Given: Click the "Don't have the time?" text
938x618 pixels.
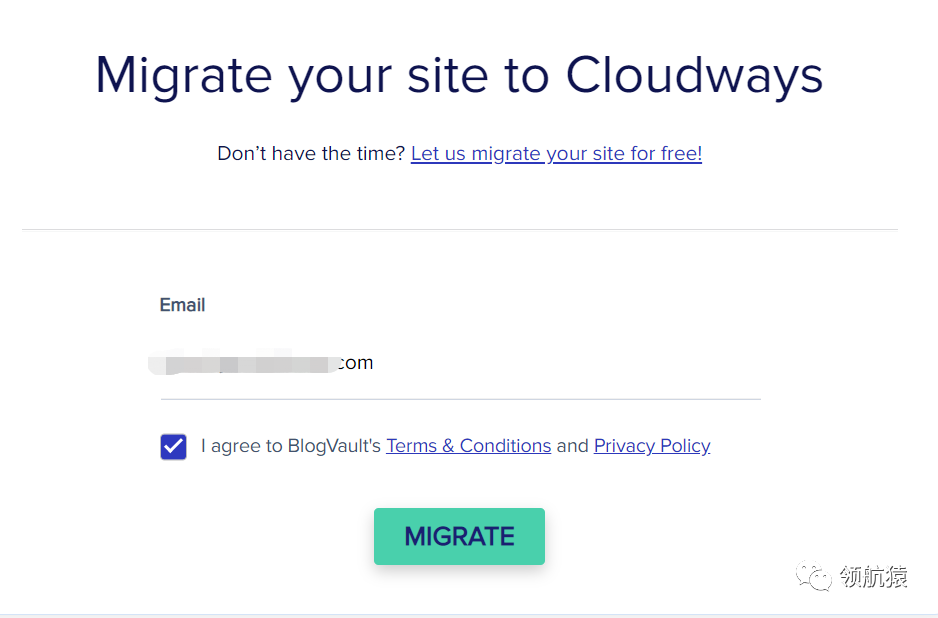Looking at the screenshot, I should [x=311, y=154].
